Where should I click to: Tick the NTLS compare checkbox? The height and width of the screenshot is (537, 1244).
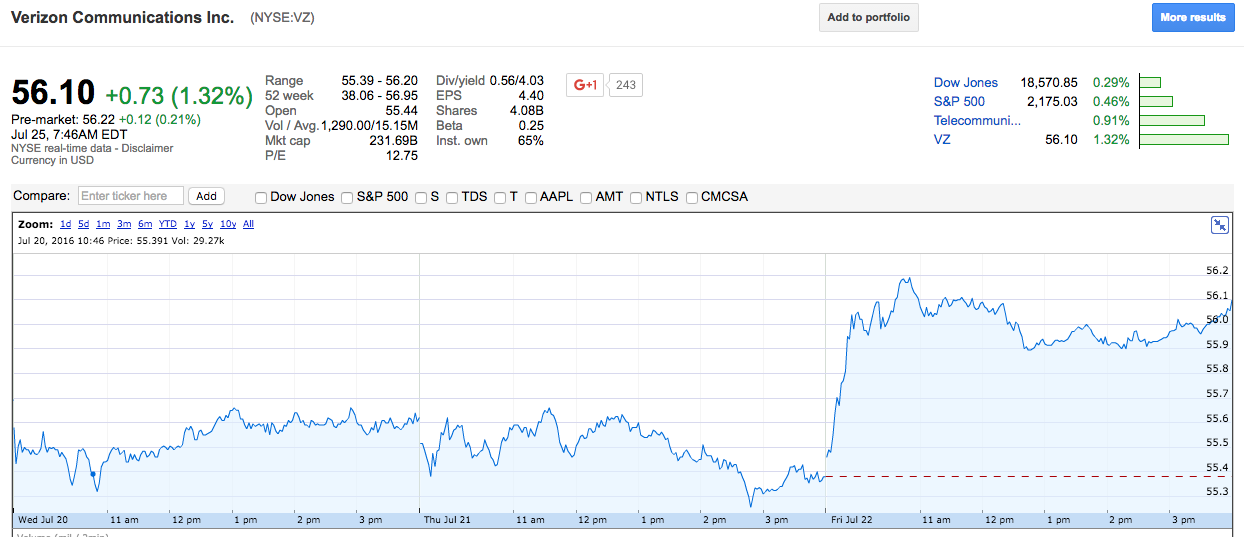[636, 197]
